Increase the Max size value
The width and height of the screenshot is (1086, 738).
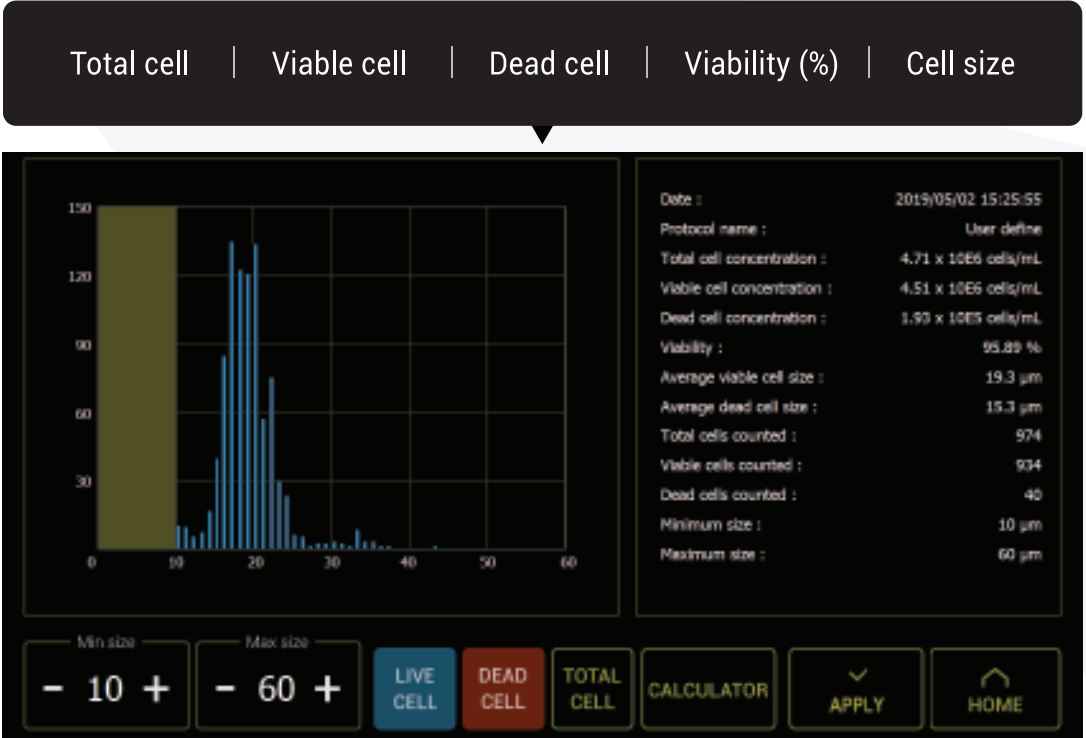pos(327,689)
